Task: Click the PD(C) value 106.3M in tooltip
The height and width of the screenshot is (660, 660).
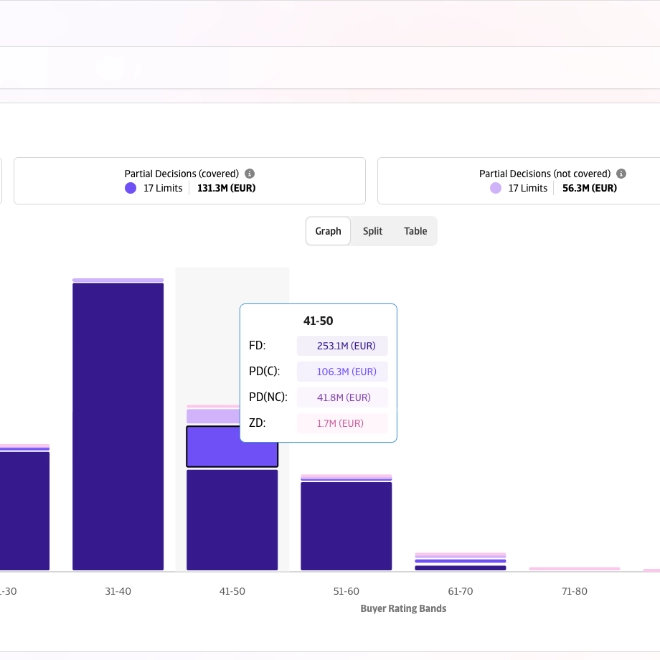Action: tap(342, 372)
